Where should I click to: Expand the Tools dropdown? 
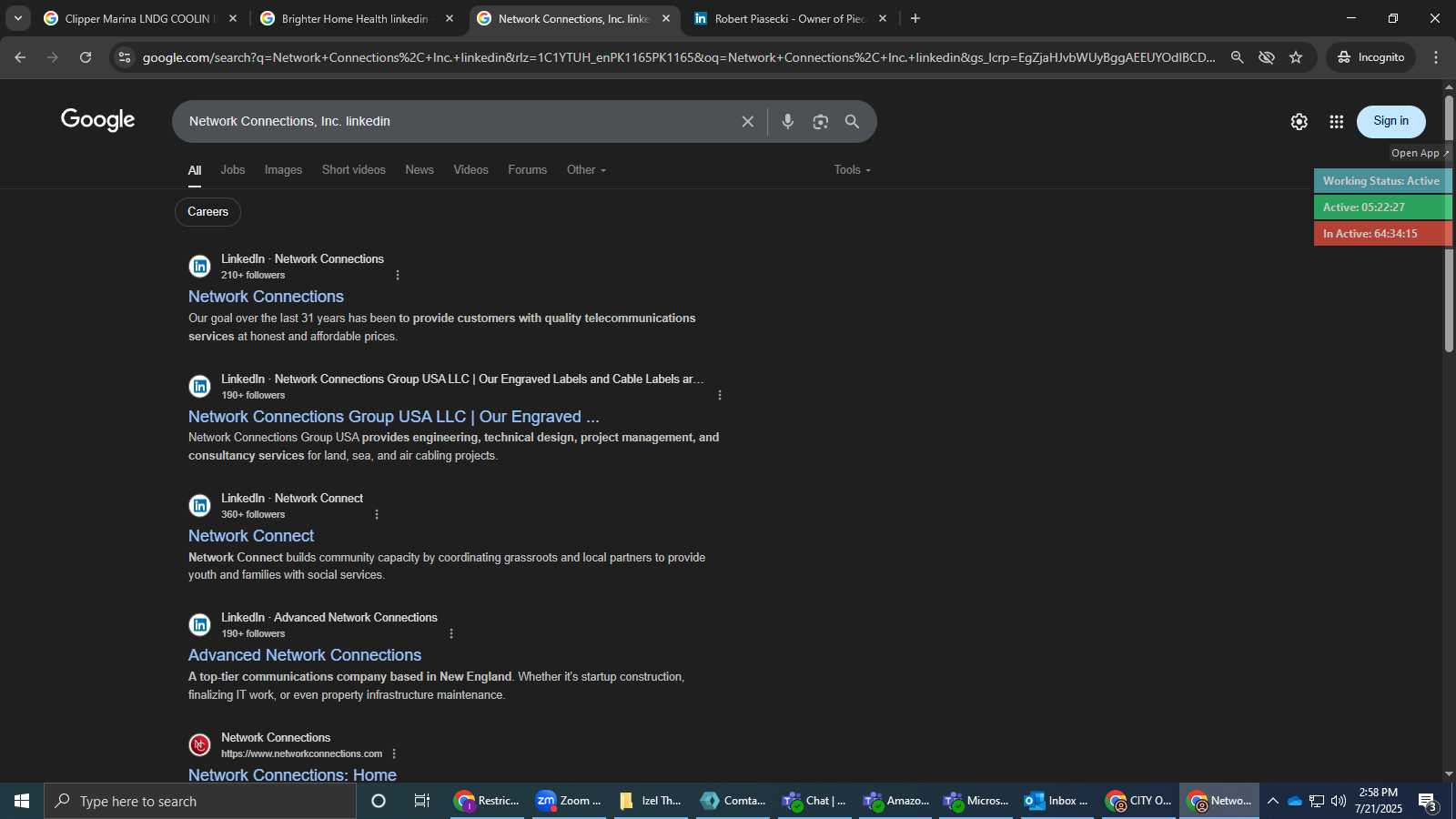coord(853,170)
